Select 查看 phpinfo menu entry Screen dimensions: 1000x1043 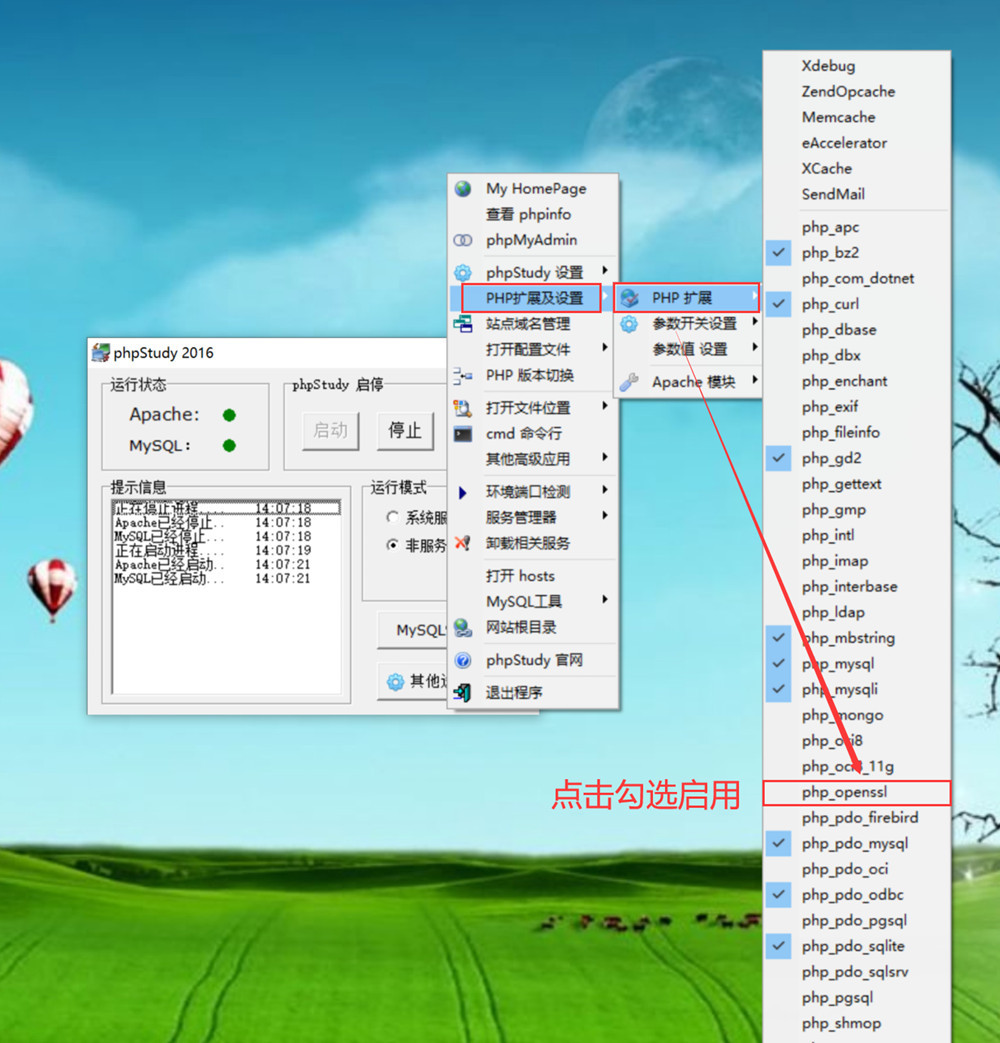click(528, 215)
